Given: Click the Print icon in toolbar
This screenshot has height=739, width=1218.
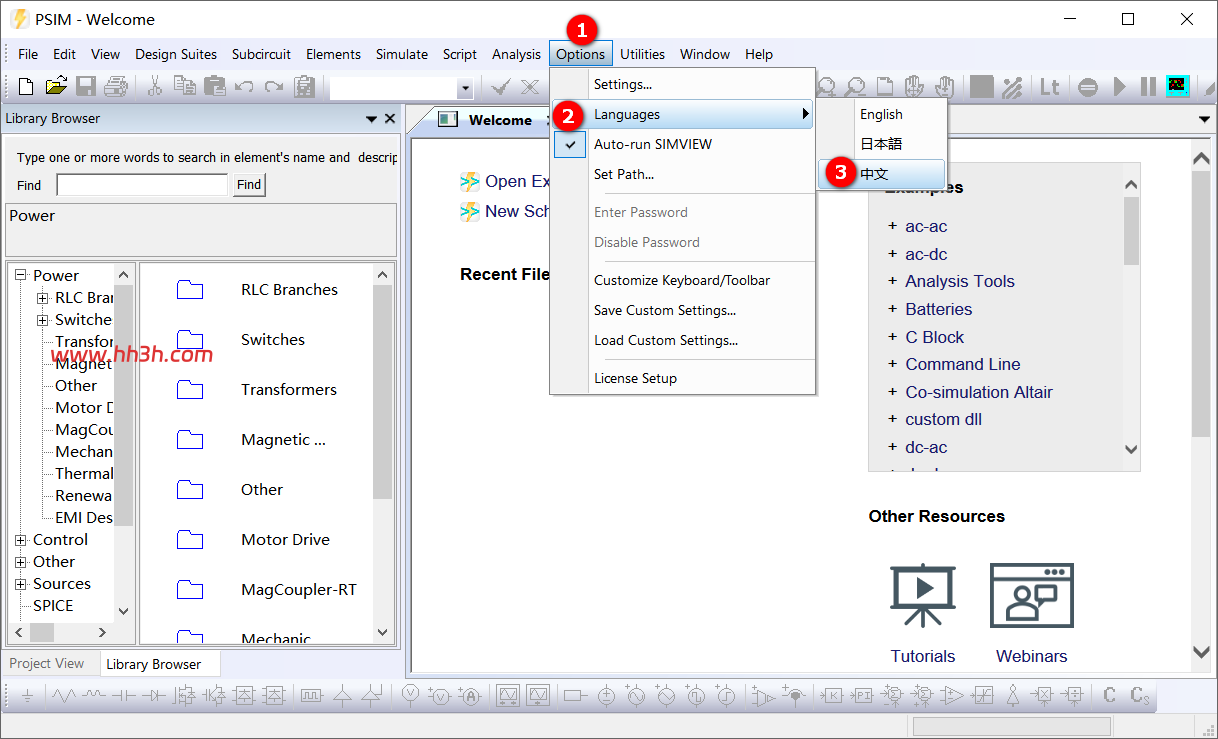Looking at the screenshot, I should point(116,87).
